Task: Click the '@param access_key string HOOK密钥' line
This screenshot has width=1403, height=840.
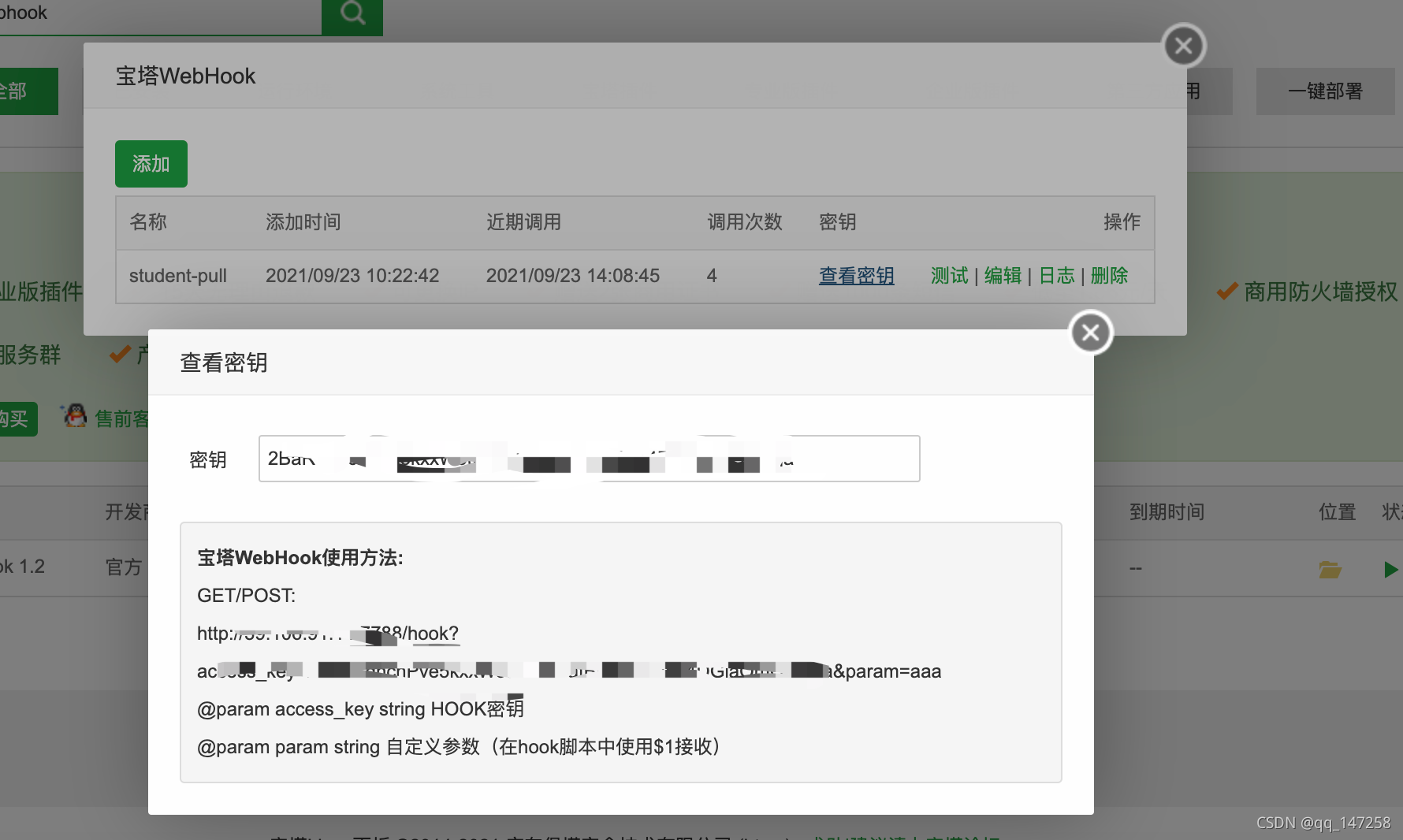Action: pos(360,708)
